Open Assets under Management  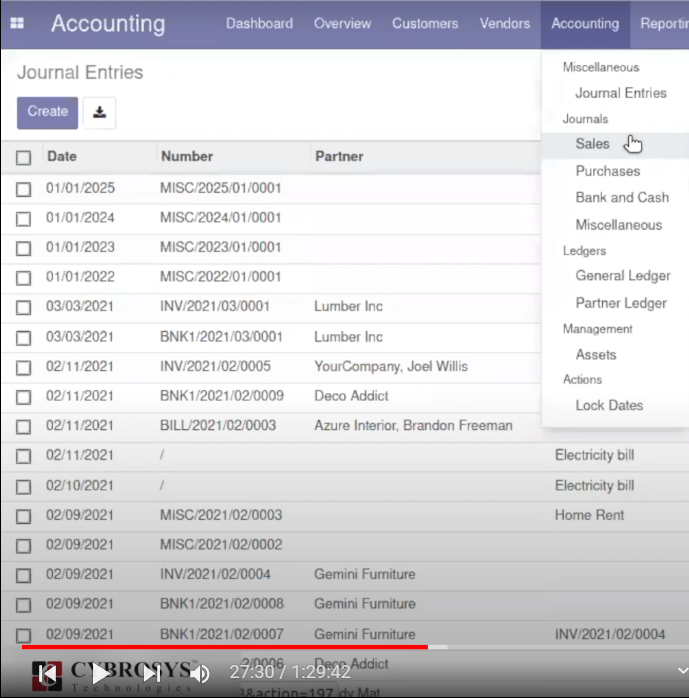coord(596,355)
